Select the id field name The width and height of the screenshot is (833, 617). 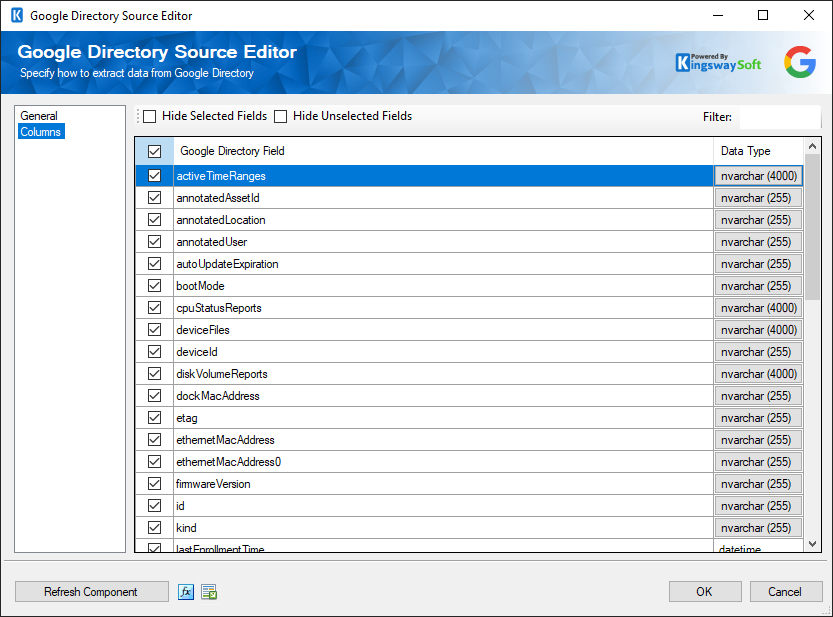click(x=181, y=506)
